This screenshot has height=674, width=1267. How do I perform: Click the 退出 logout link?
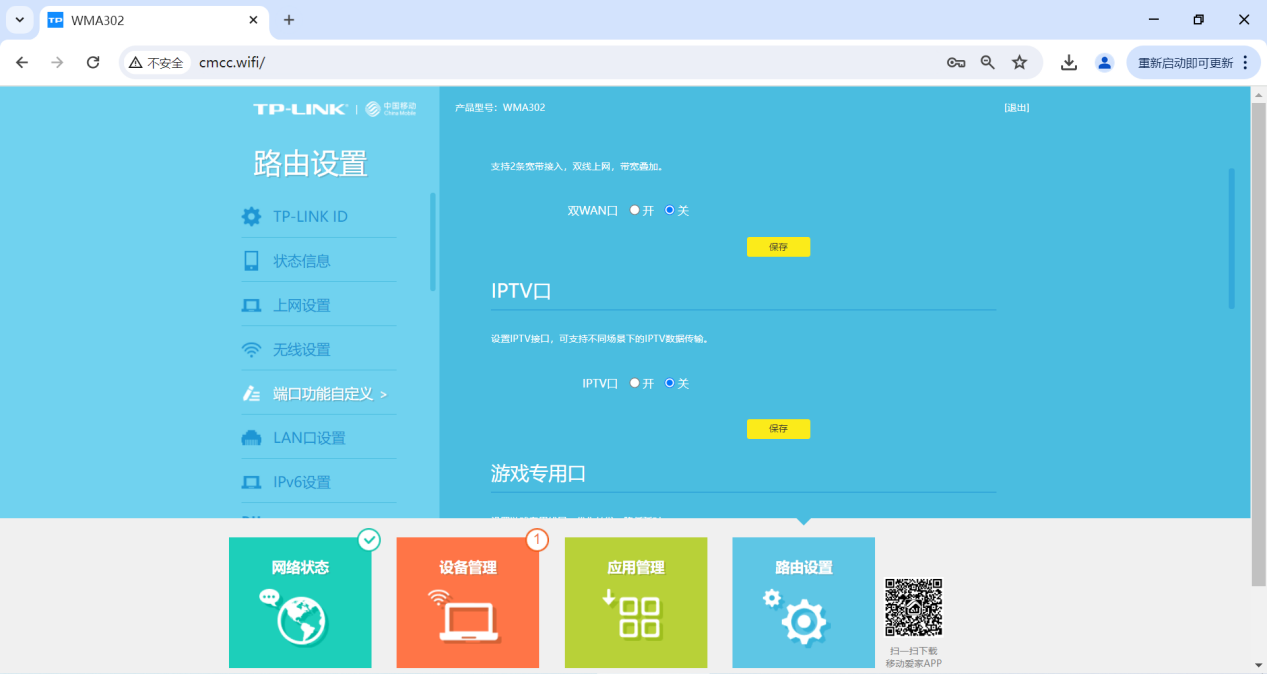pyautogui.click(x=1017, y=107)
